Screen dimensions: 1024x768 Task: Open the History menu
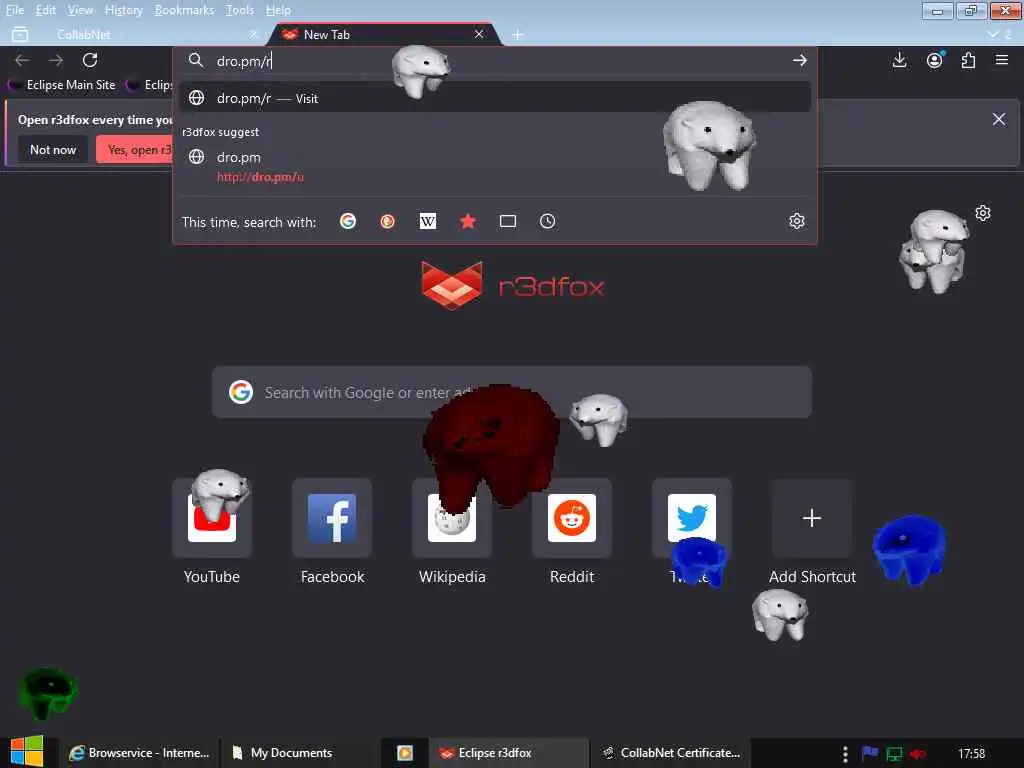(123, 10)
